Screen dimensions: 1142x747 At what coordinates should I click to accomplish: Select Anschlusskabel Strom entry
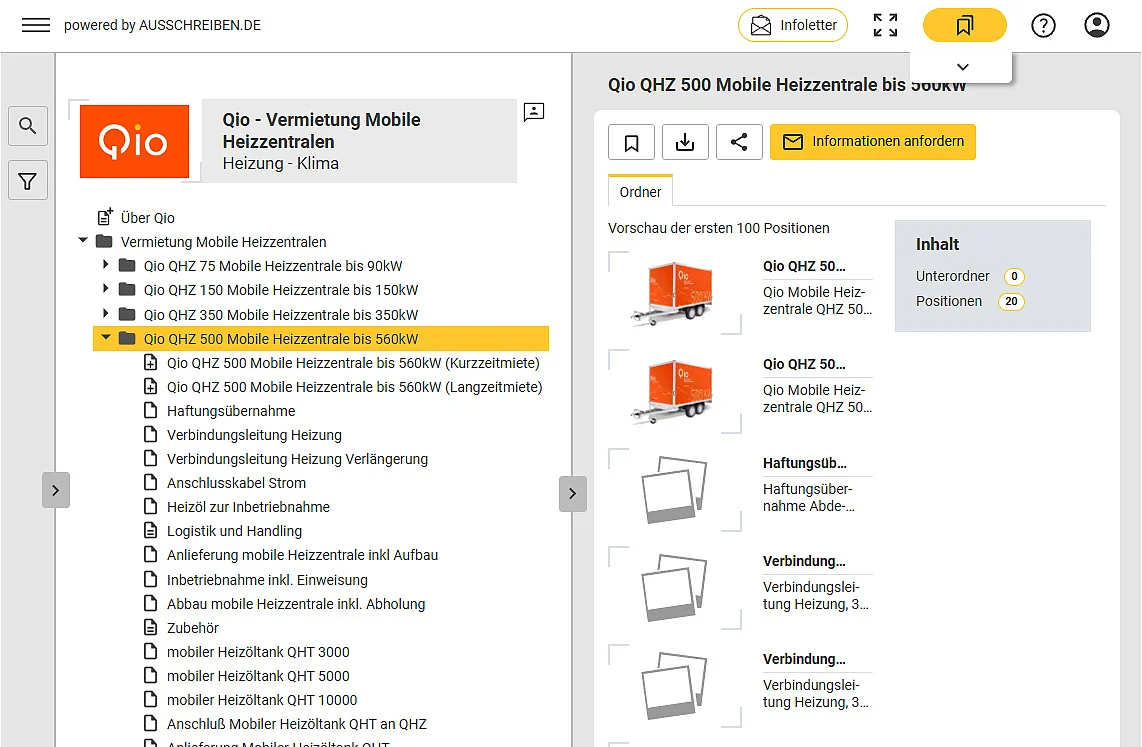(236, 483)
